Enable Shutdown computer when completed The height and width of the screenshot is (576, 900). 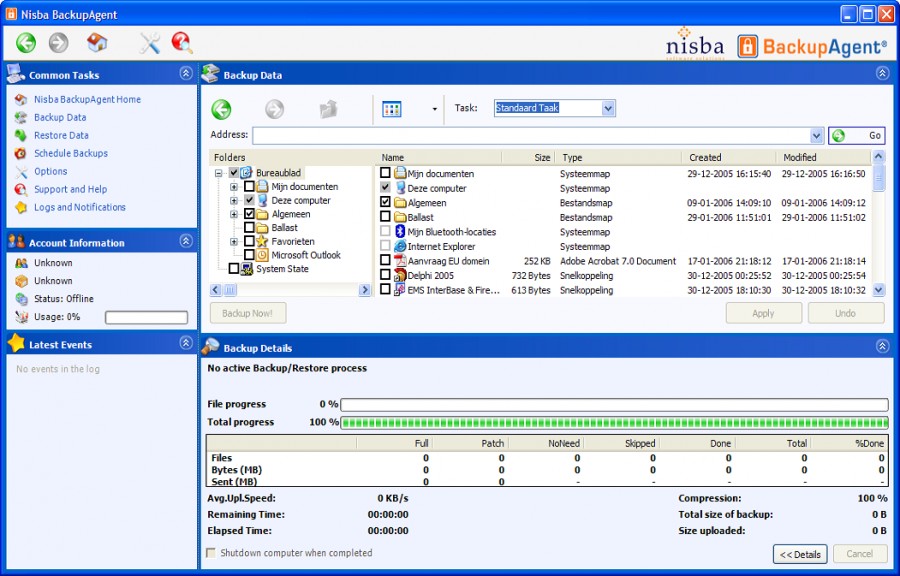click(211, 553)
